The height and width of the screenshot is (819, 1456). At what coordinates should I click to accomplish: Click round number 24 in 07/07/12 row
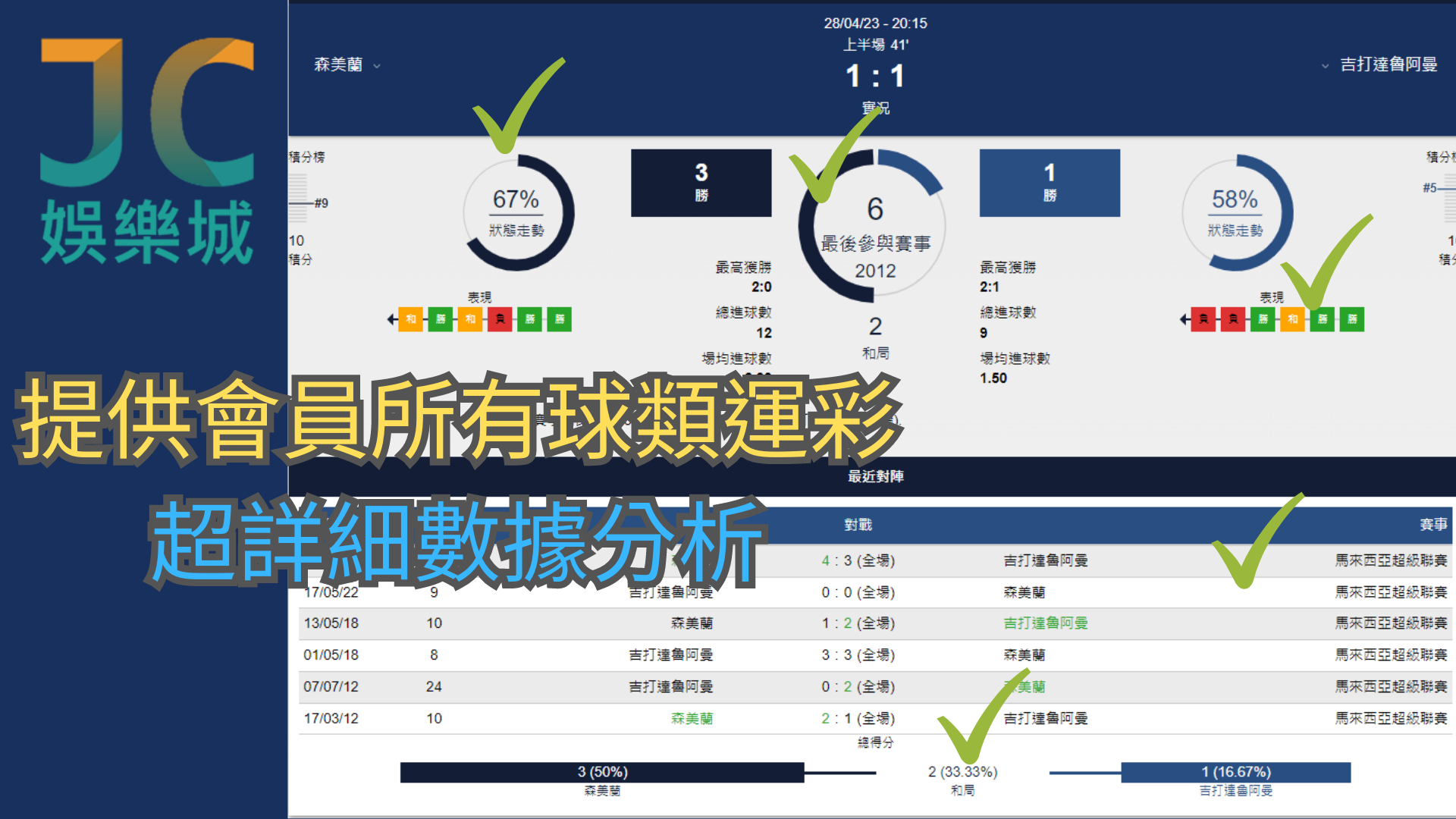click(434, 687)
